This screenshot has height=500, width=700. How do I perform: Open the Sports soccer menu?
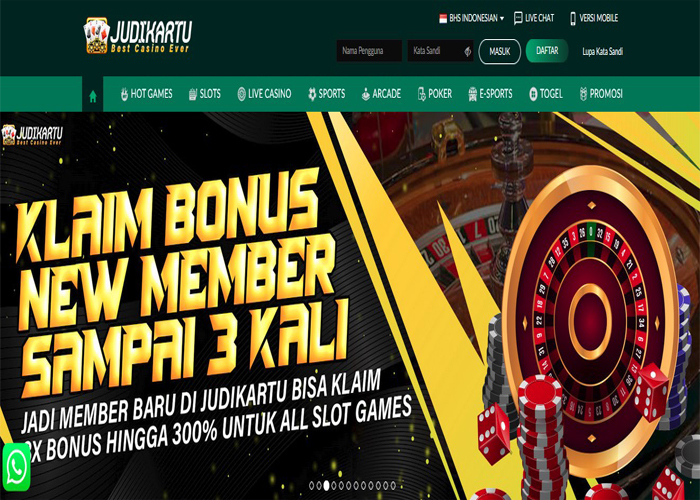pos(326,94)
